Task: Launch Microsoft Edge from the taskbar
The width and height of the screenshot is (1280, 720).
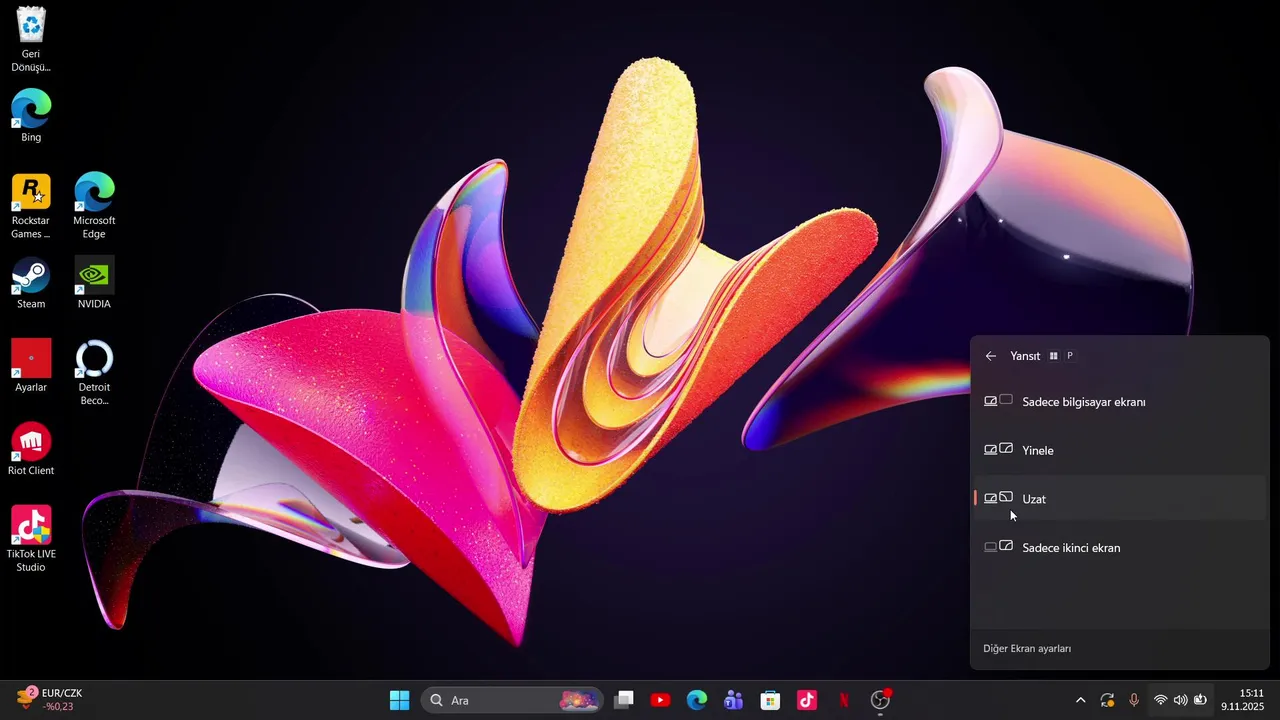Action: coord(697,700)
